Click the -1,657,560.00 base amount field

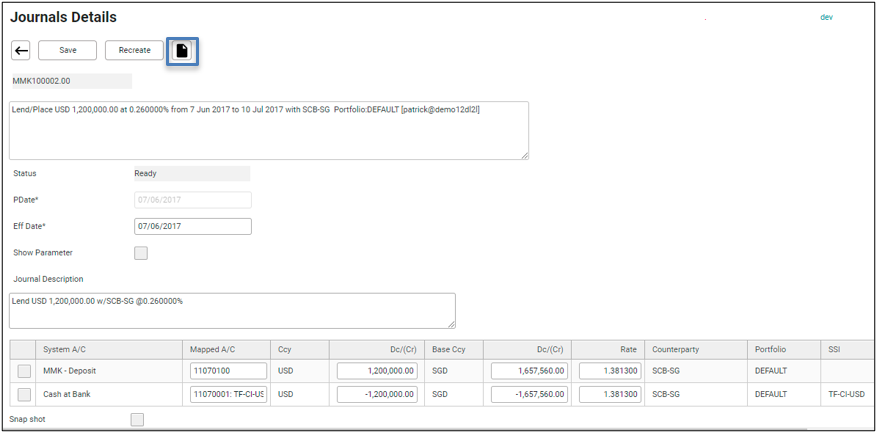530,394
